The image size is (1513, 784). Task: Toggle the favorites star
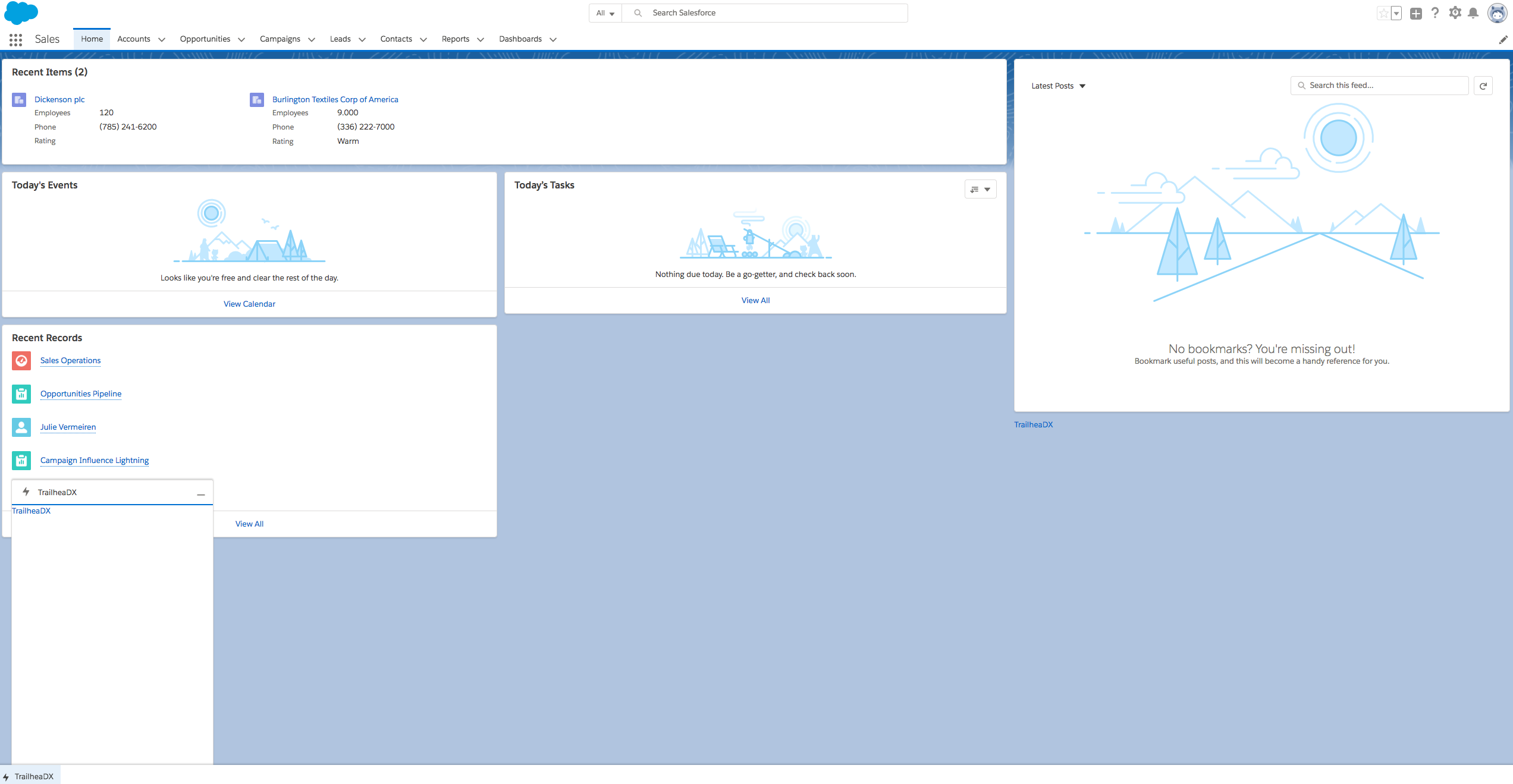(x=1383, y=13)
